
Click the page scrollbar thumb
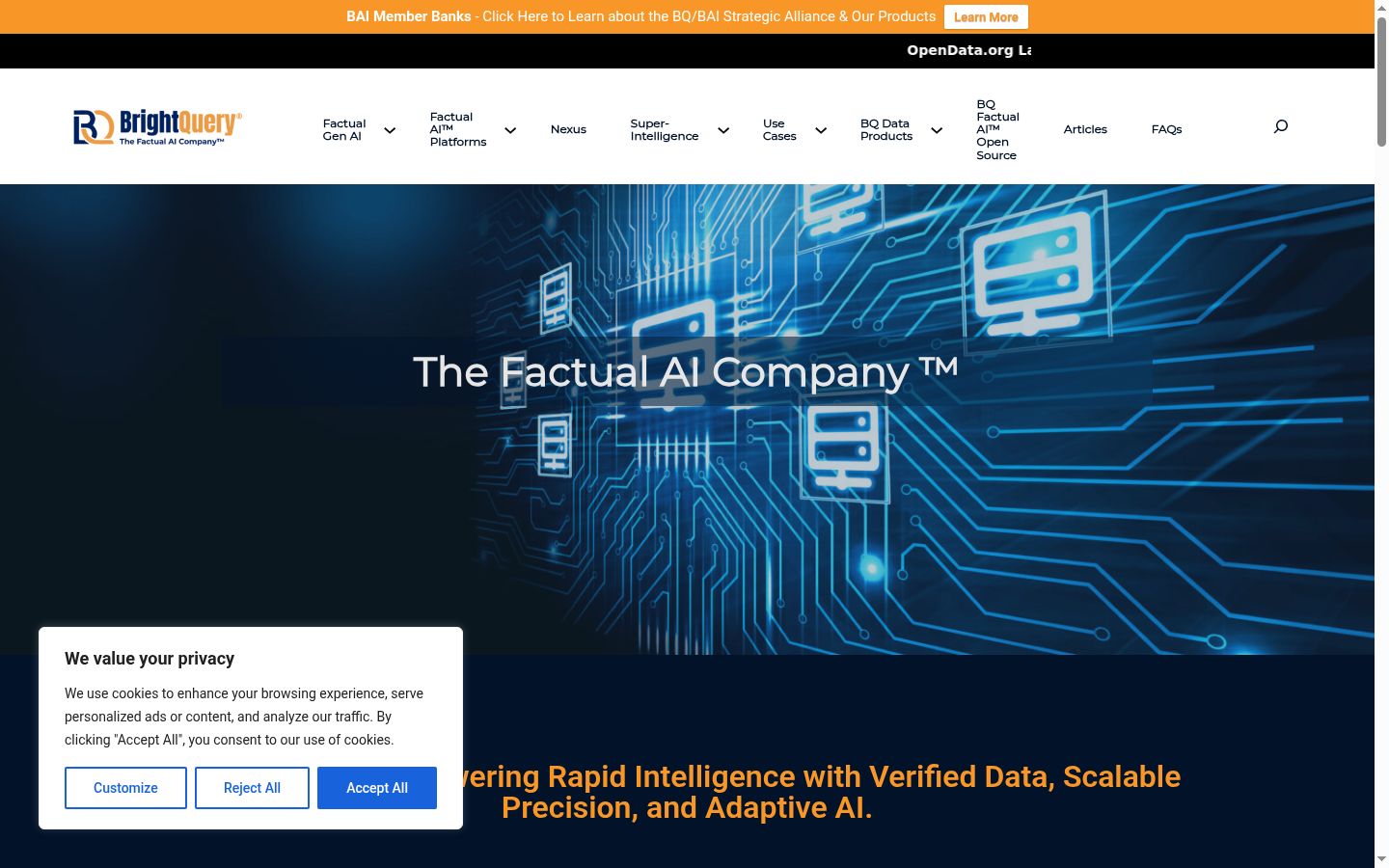click(1381, 82)
